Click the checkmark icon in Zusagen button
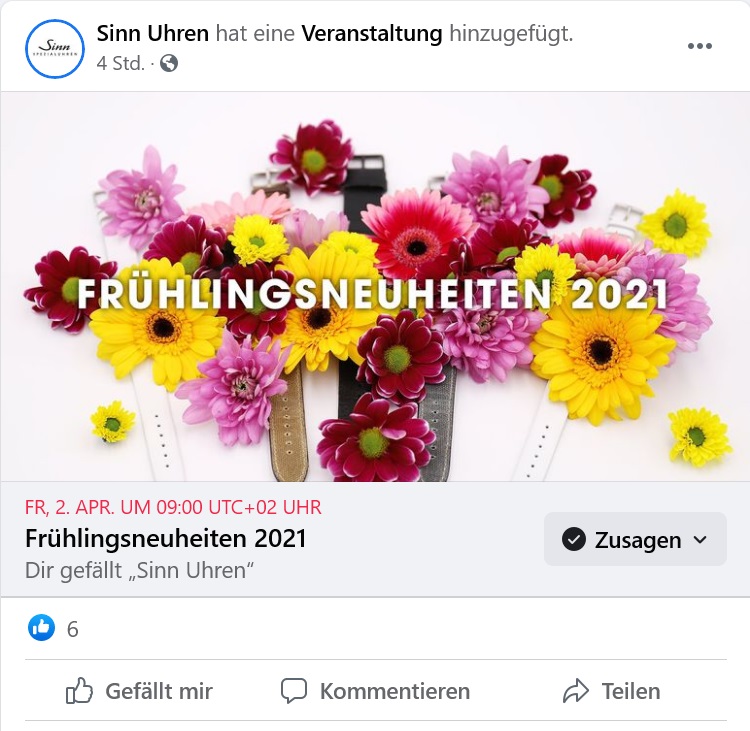 click(x=574, y=540)
